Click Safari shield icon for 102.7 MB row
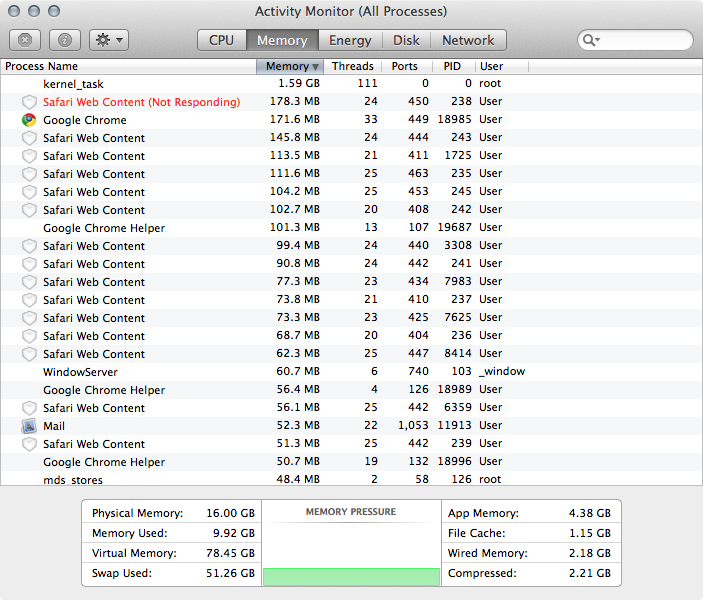This screenshot has height=600, width=703. click(x=29, y=210)
